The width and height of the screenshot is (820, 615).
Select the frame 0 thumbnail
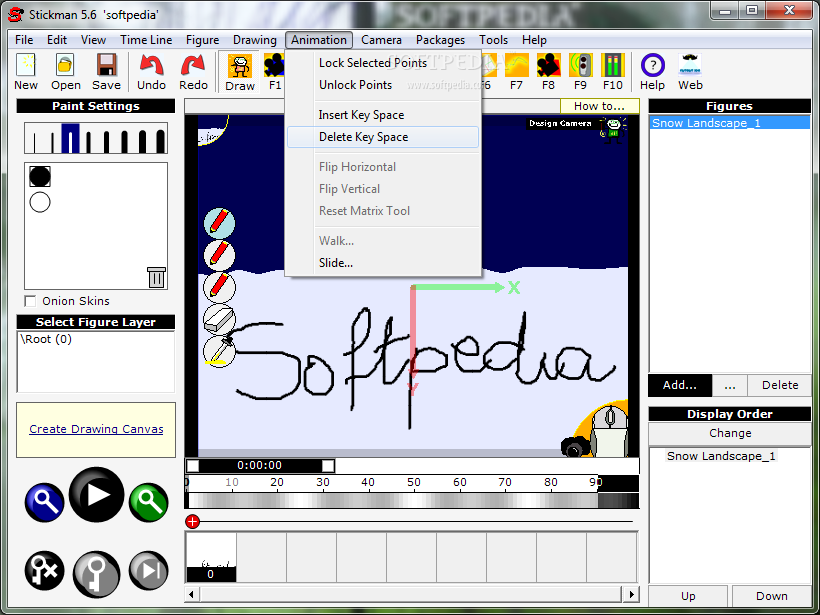click(211, 557)
